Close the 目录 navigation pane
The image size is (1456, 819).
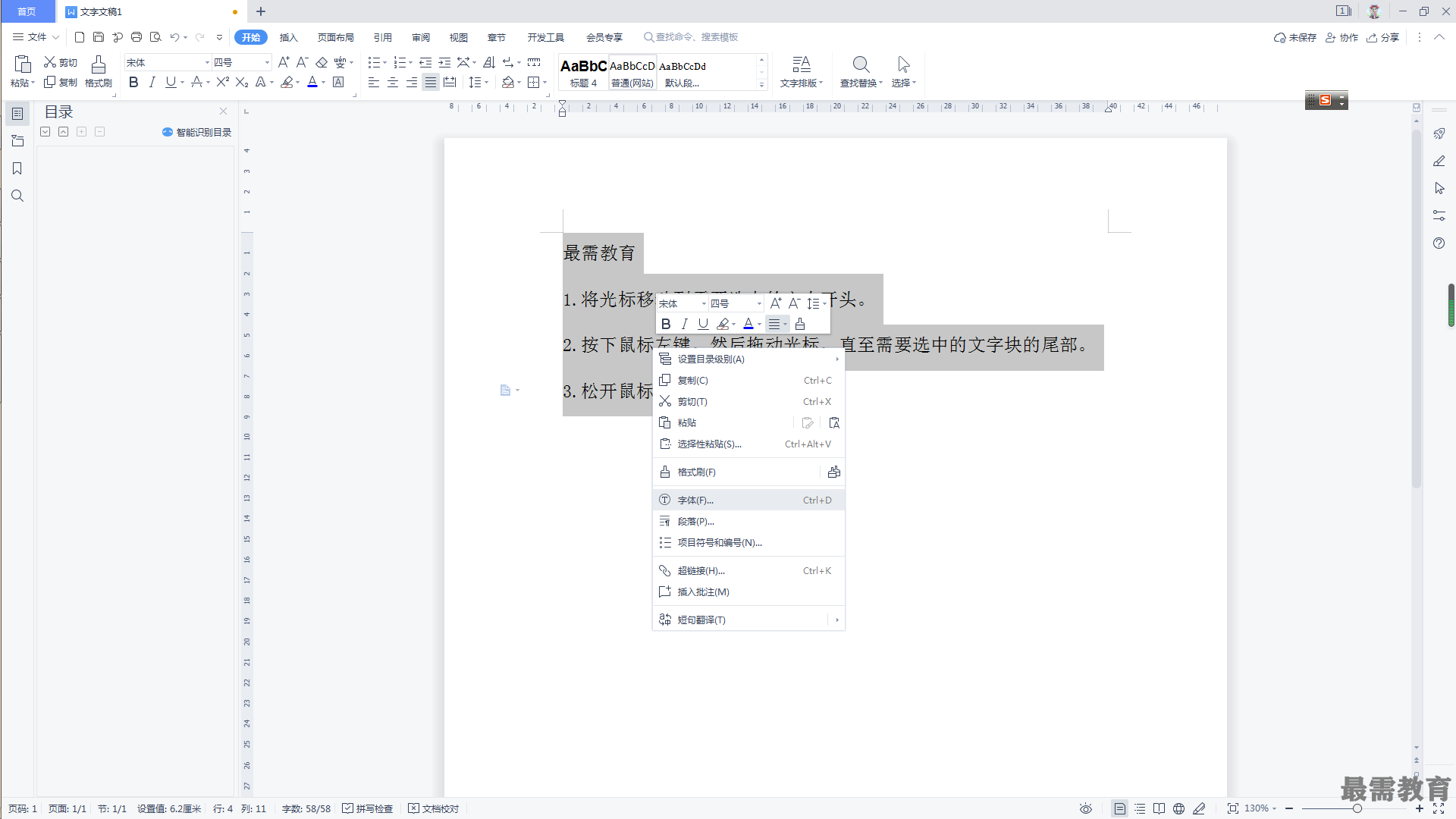coord(223,111)
